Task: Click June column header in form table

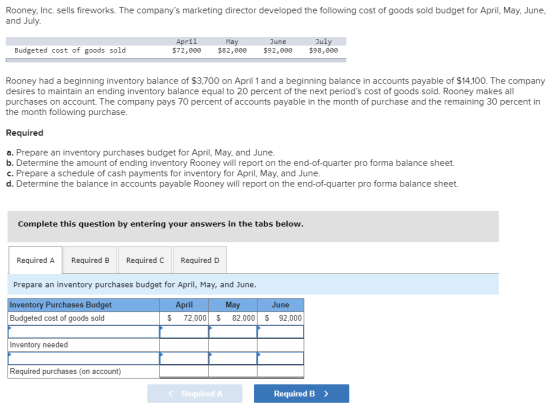Action: 280,305
